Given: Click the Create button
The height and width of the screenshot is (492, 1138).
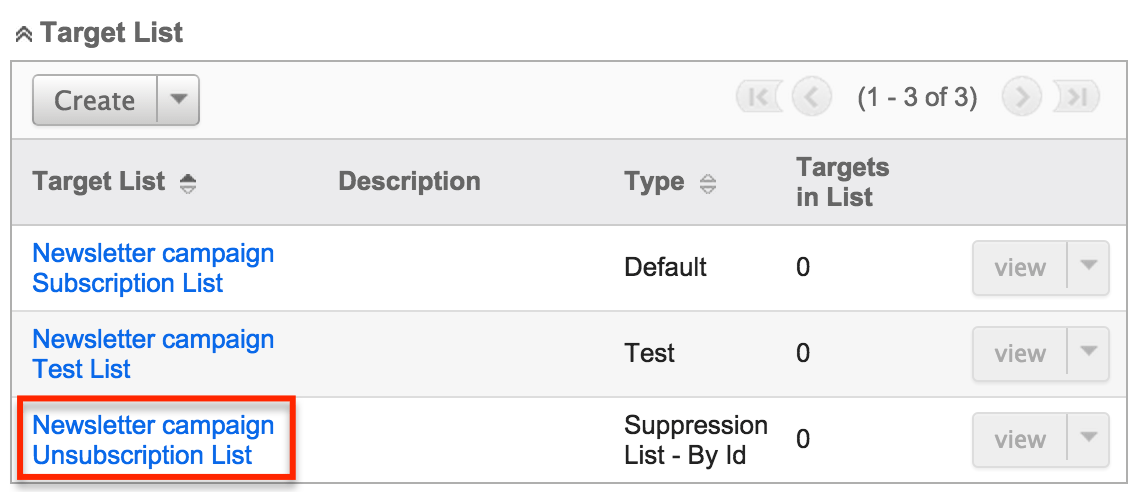Looking at the screenshot, I should point(95,101).
